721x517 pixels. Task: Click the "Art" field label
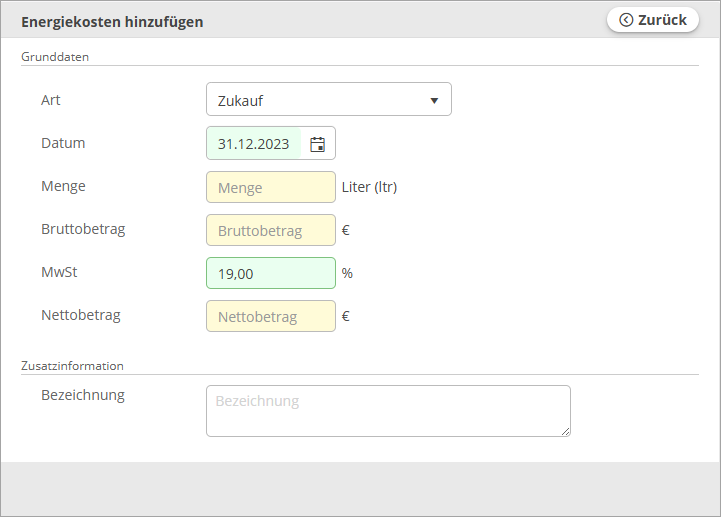pyautogui.click(x=51, y=100)
